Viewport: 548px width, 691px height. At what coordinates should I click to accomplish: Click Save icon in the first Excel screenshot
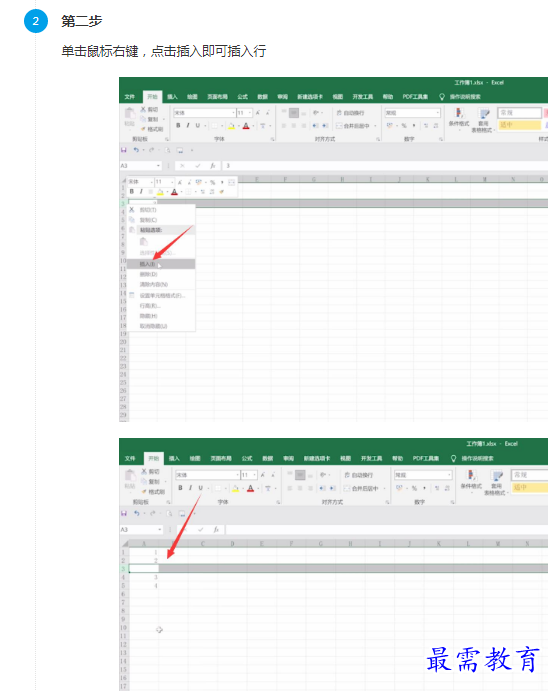(124, 150)
